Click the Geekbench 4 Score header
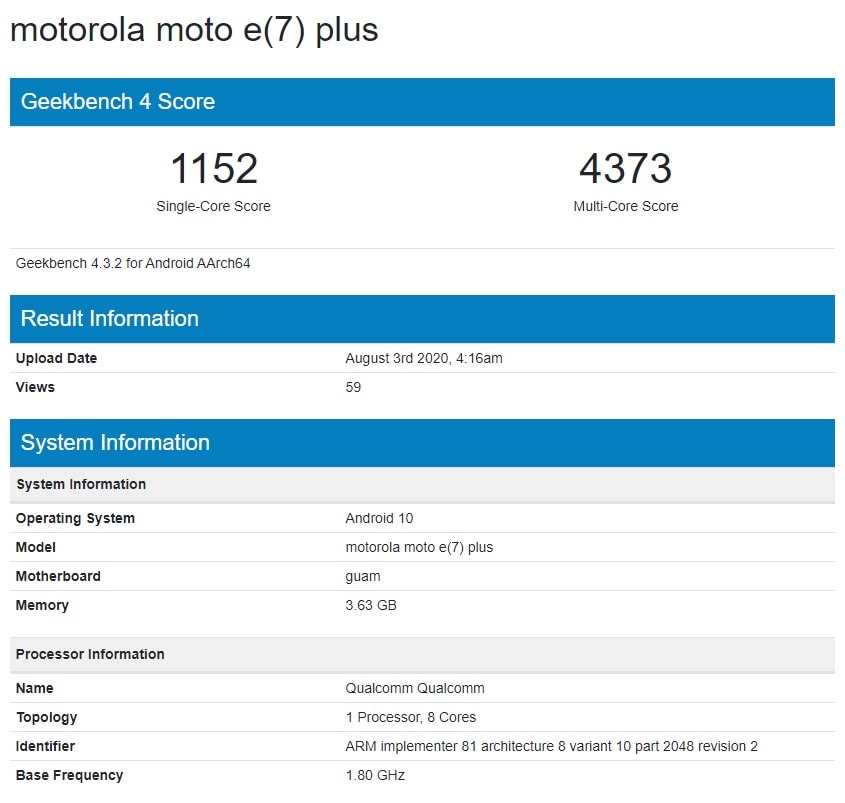This screenshot has height=803, width=845. [422, 102]
